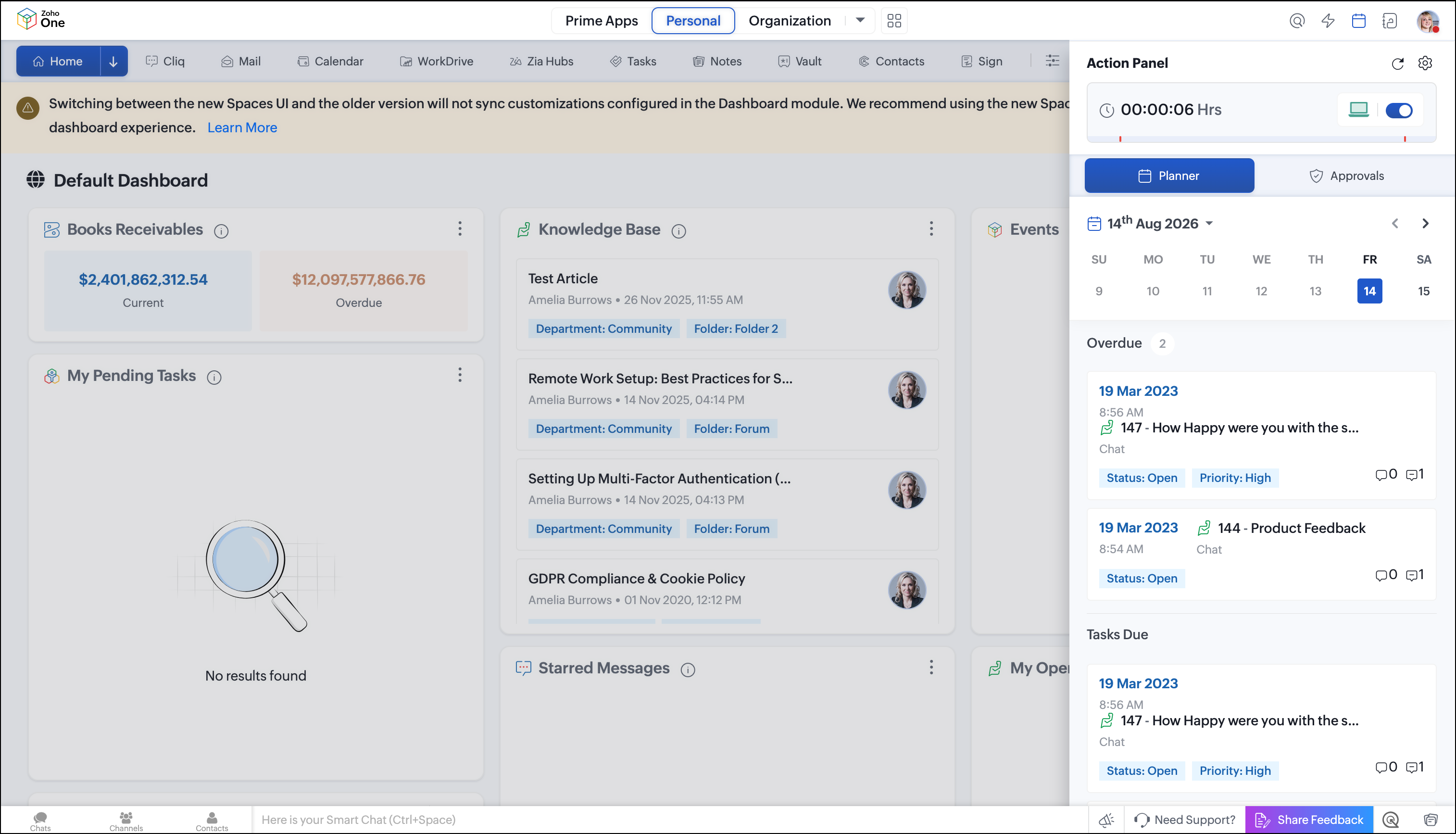Select Monday 10 in planner calendar

1153,291
